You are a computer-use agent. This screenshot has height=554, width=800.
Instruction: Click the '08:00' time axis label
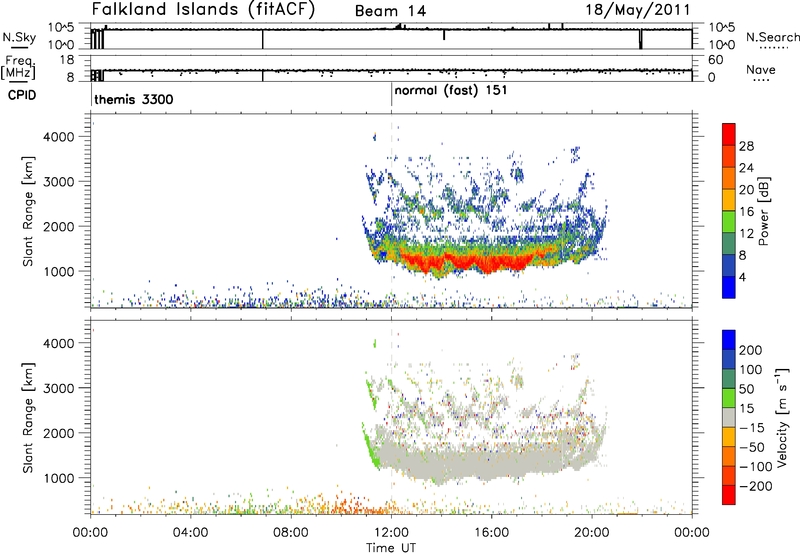291,533
